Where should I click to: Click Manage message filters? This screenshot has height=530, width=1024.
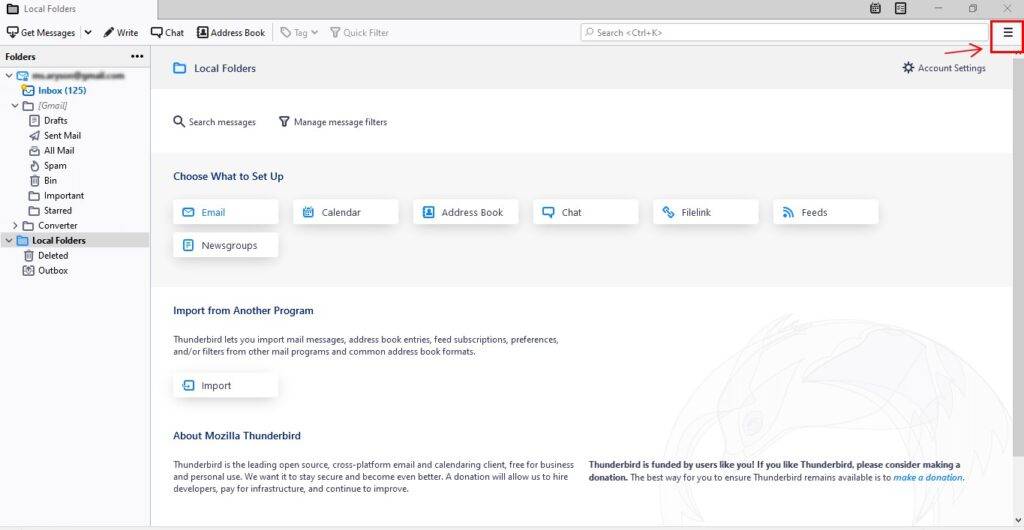pyautogui.click(x=332, y=122)
